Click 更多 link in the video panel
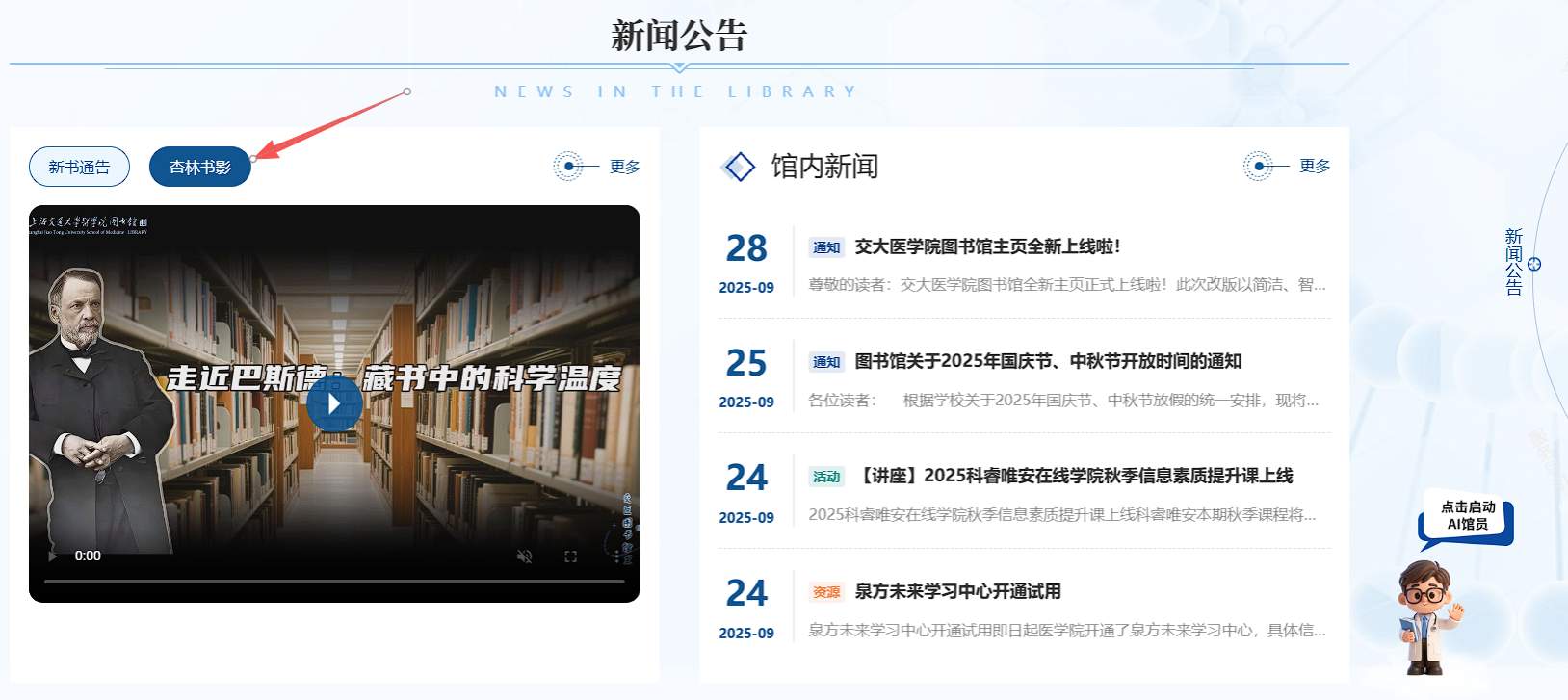Screen dimensions: 1568x700 [624, 167]
